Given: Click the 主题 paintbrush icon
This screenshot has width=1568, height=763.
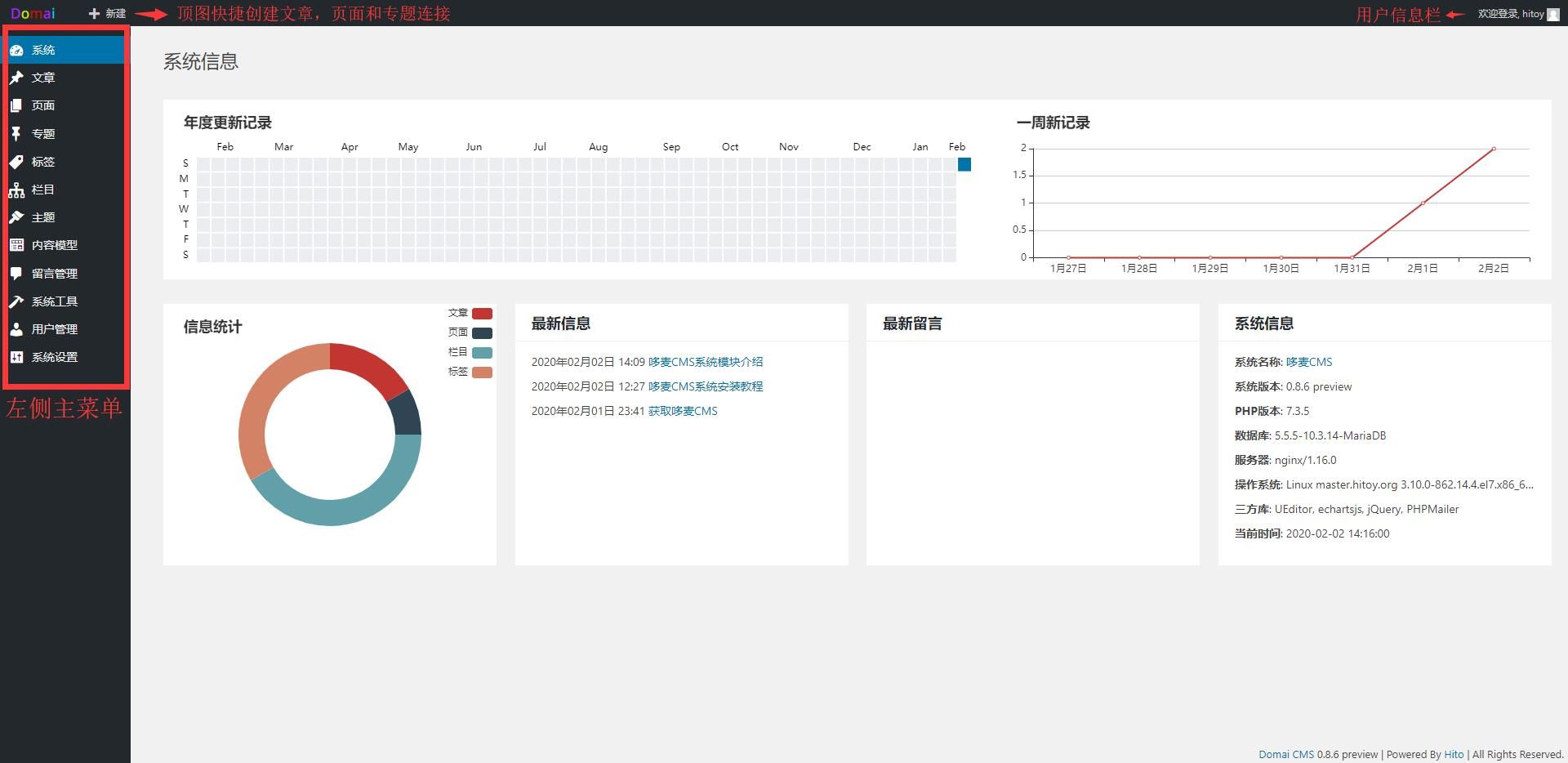Looking at the screenshot, I should coord(16,217).
